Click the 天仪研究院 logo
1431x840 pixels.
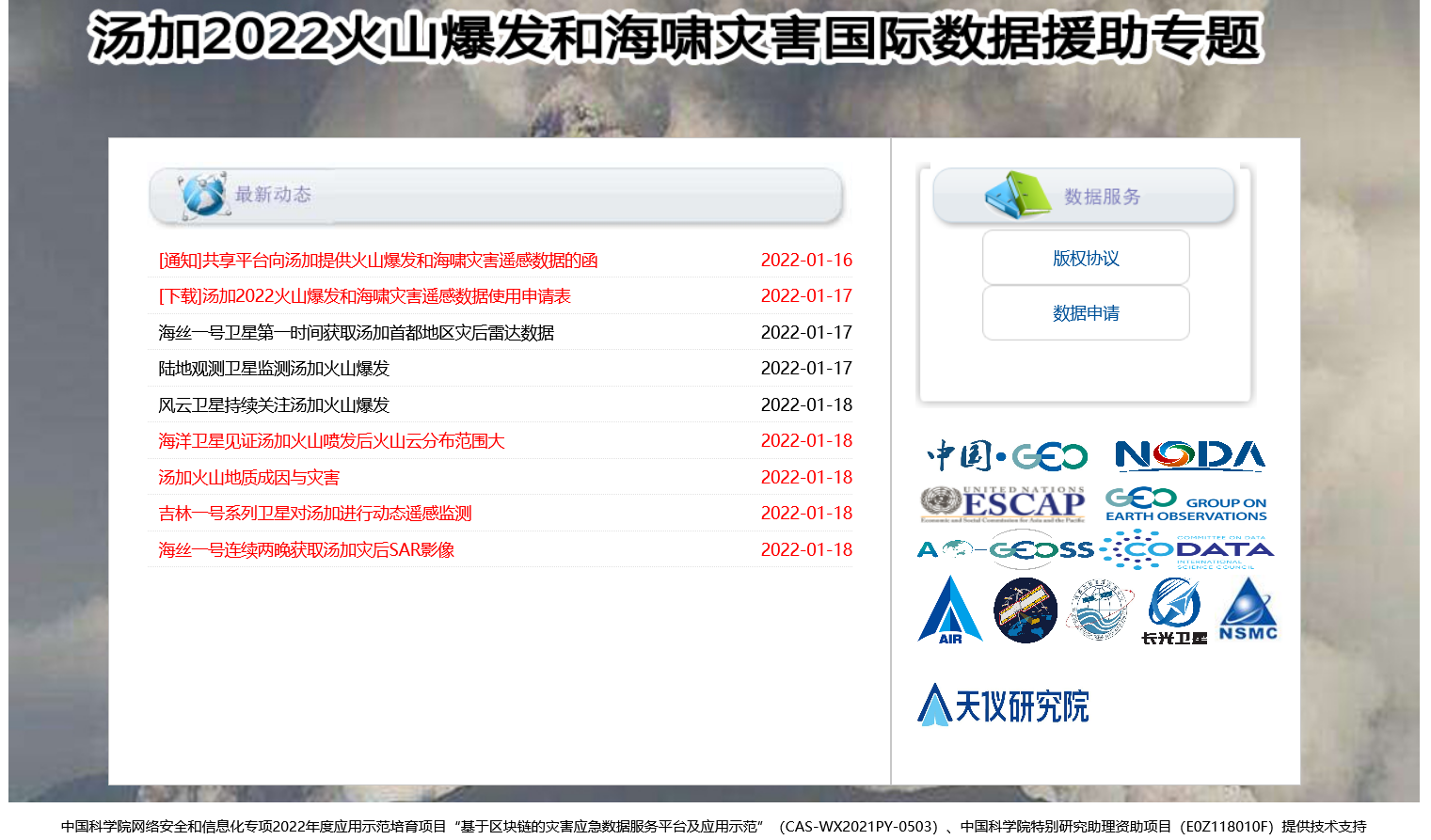tap(1003, 705)
